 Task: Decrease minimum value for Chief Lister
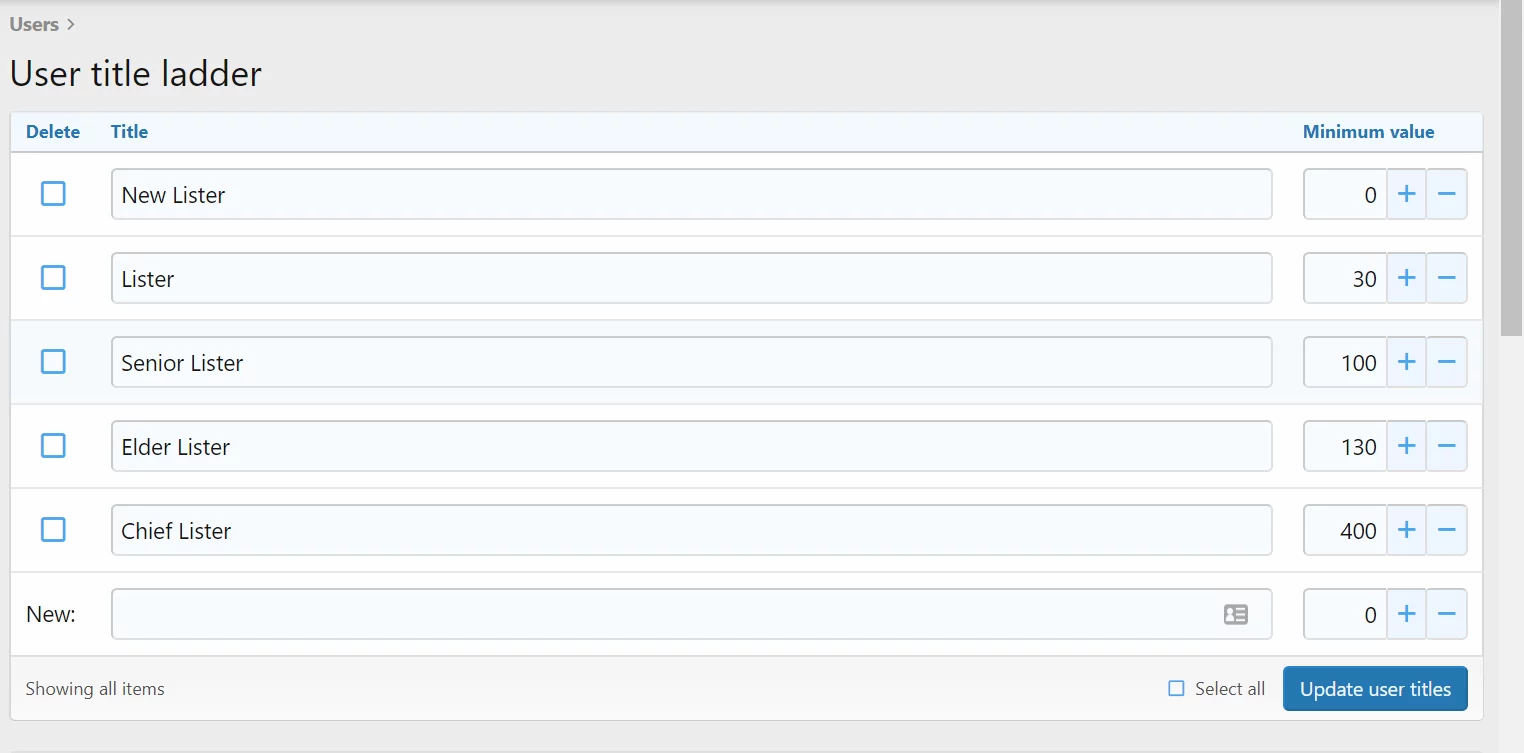1446,530
